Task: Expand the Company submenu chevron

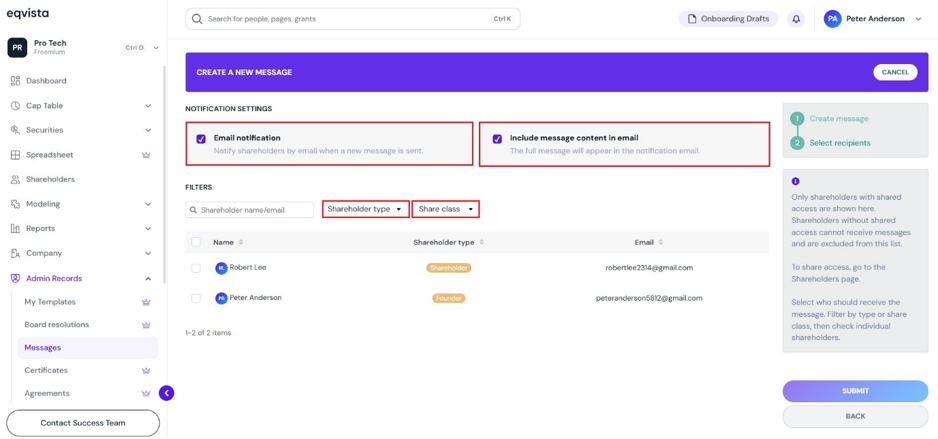Action: pos(148,253)
